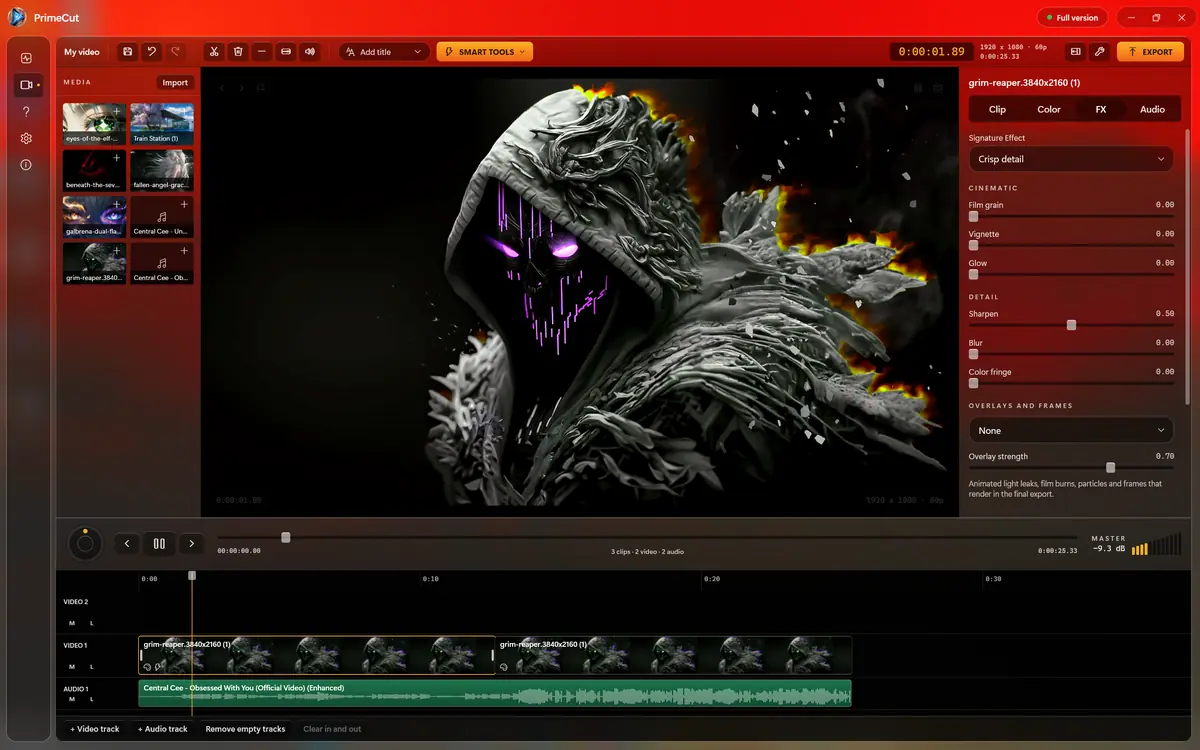Undo the last action
This screenshot has height=750, width=1200.
pos(152,51)
